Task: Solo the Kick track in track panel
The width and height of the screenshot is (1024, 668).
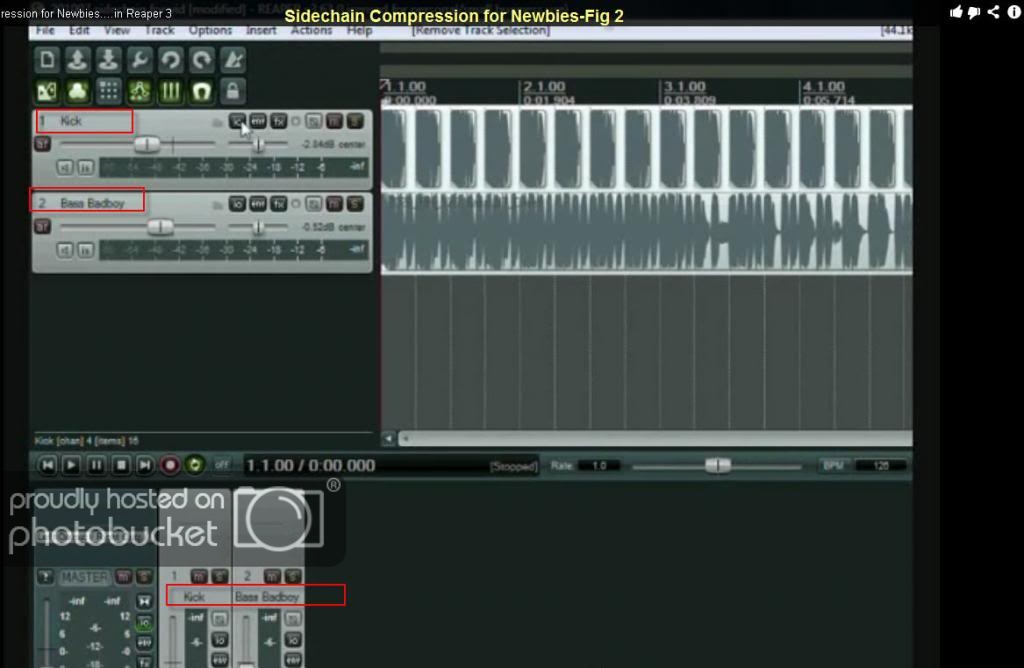Action: pyautogui.click(x=355, y=121)
